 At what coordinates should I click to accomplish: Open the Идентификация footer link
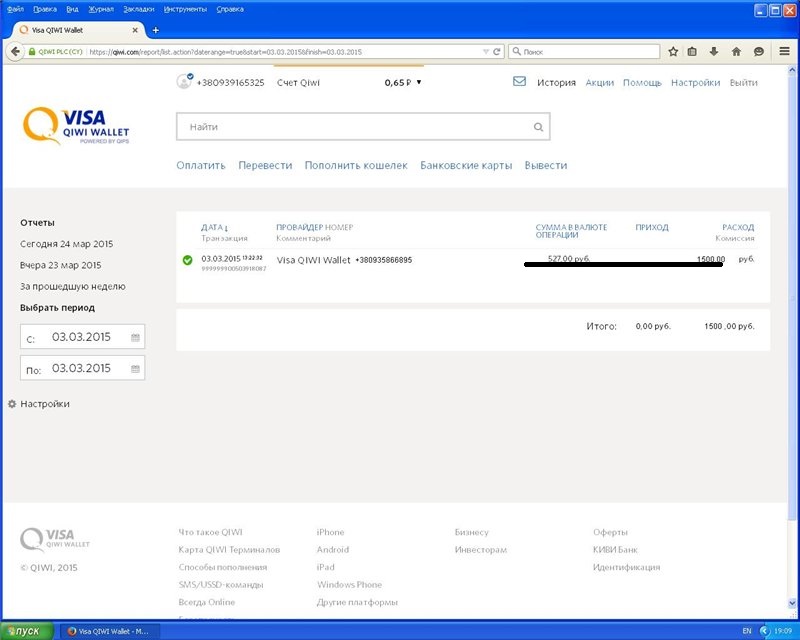pos(627,567)
